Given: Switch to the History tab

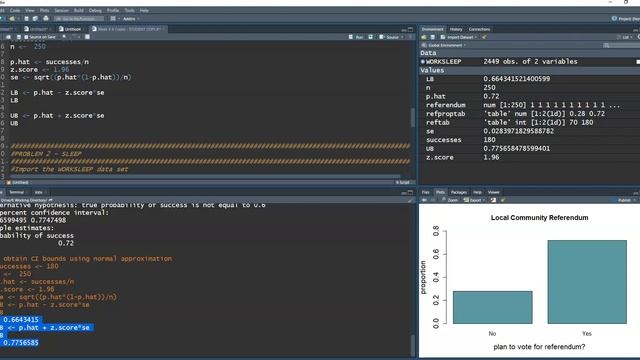Looking at the screenshot, I should (x=456, y=29).
